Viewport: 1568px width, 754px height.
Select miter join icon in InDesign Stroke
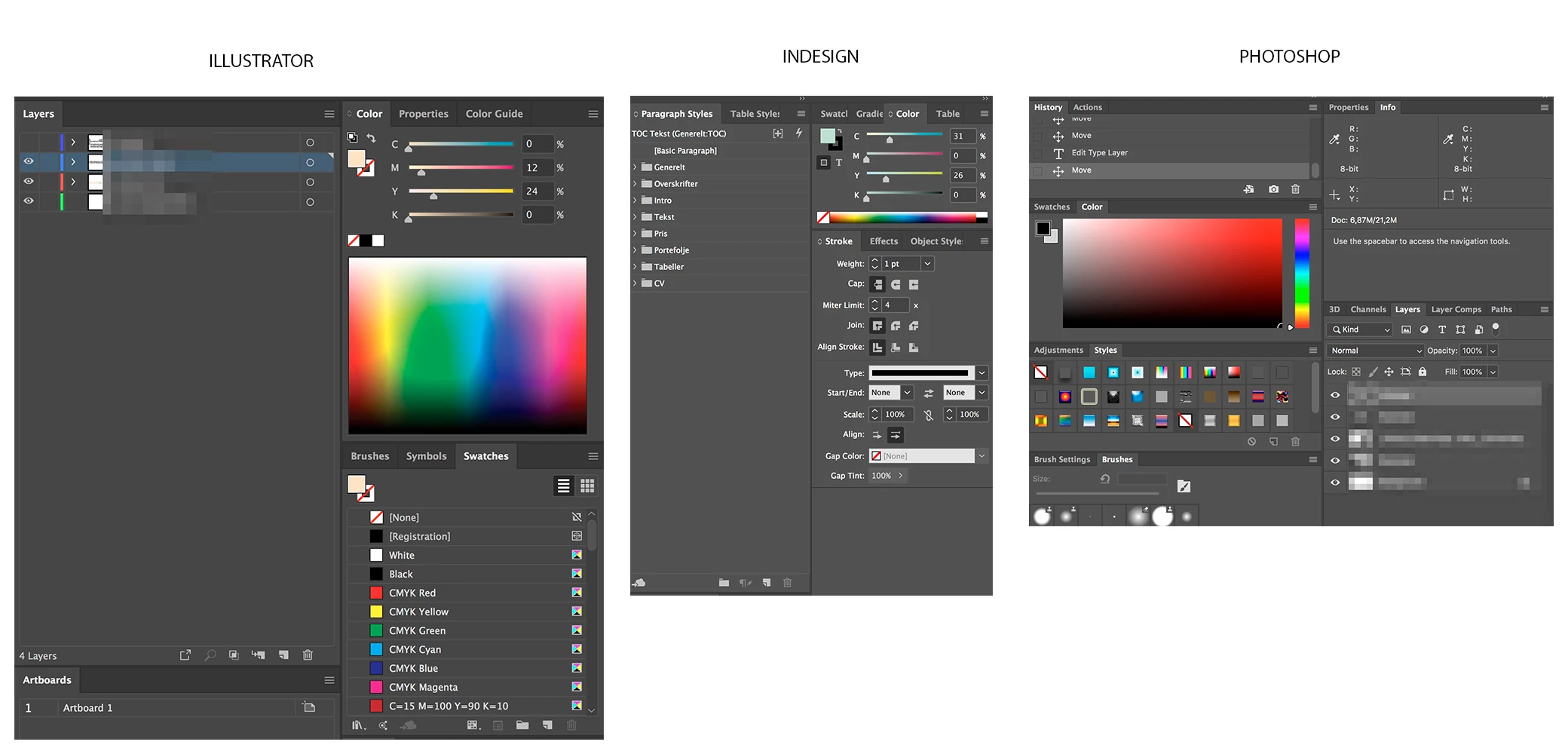pyautogui.click(x=877, y=326)
